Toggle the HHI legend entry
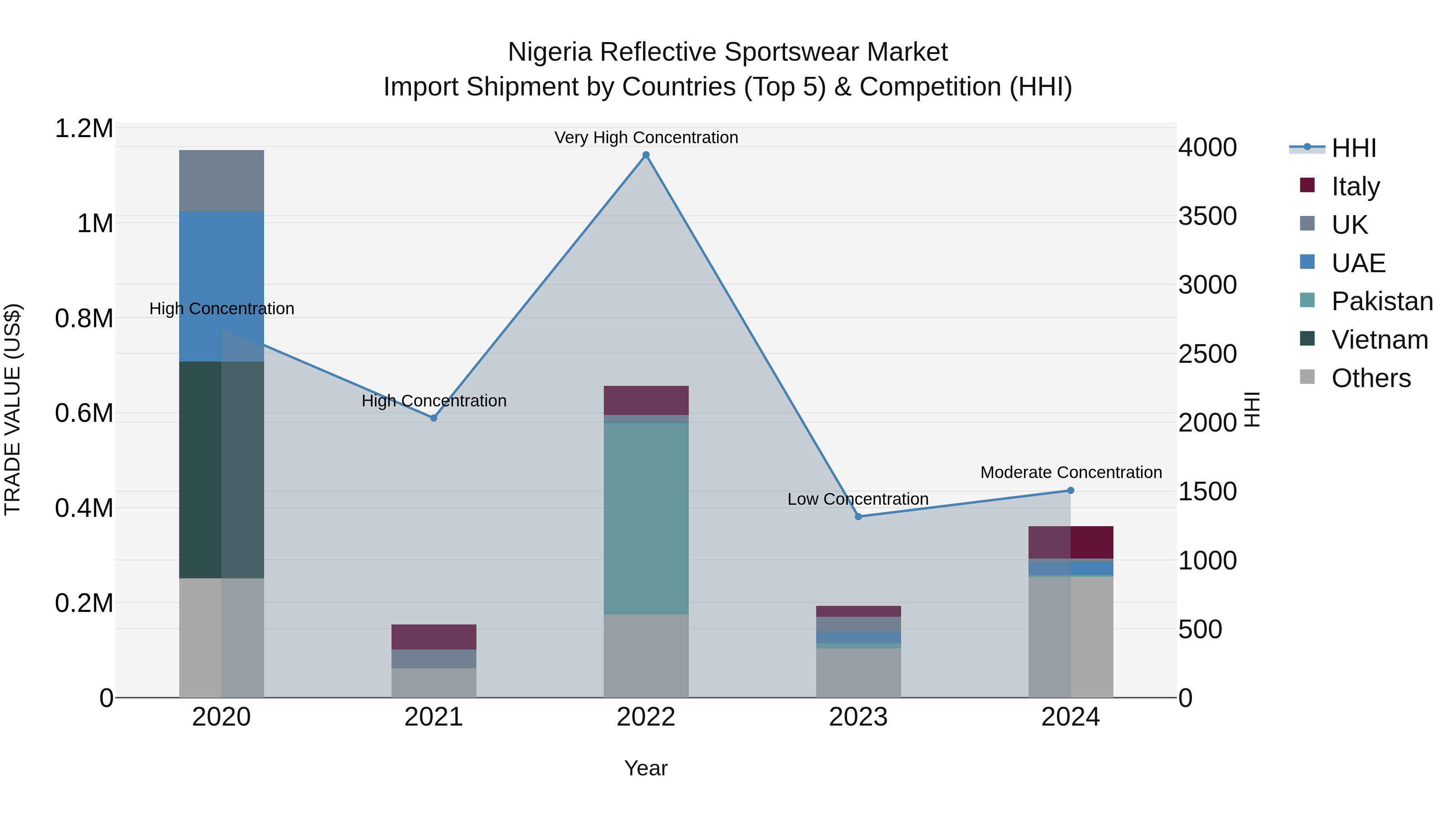Image resolution: width=1456 pixels, height=819 pixels. point(1332,148)
